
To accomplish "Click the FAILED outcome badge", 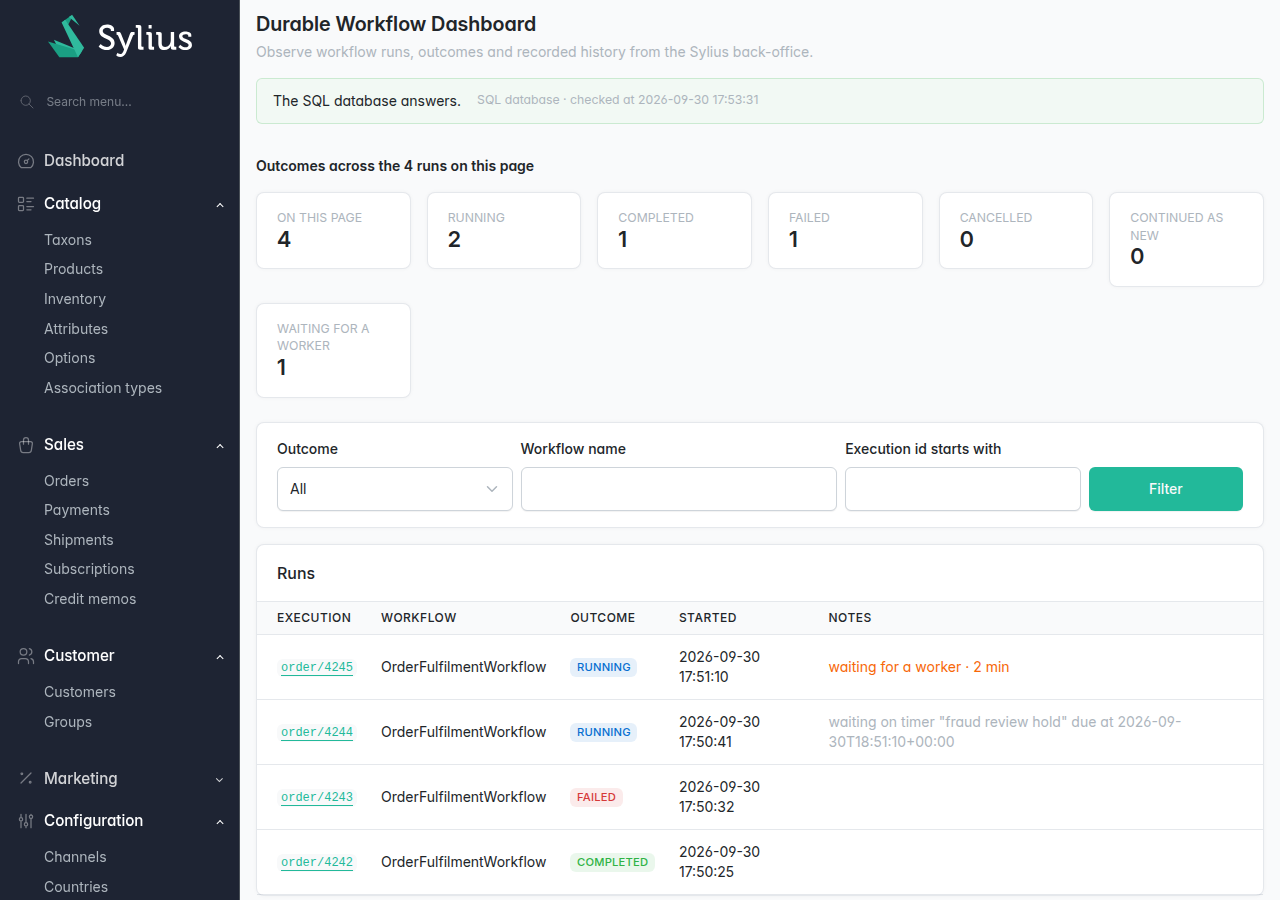I will coord(597,797).
